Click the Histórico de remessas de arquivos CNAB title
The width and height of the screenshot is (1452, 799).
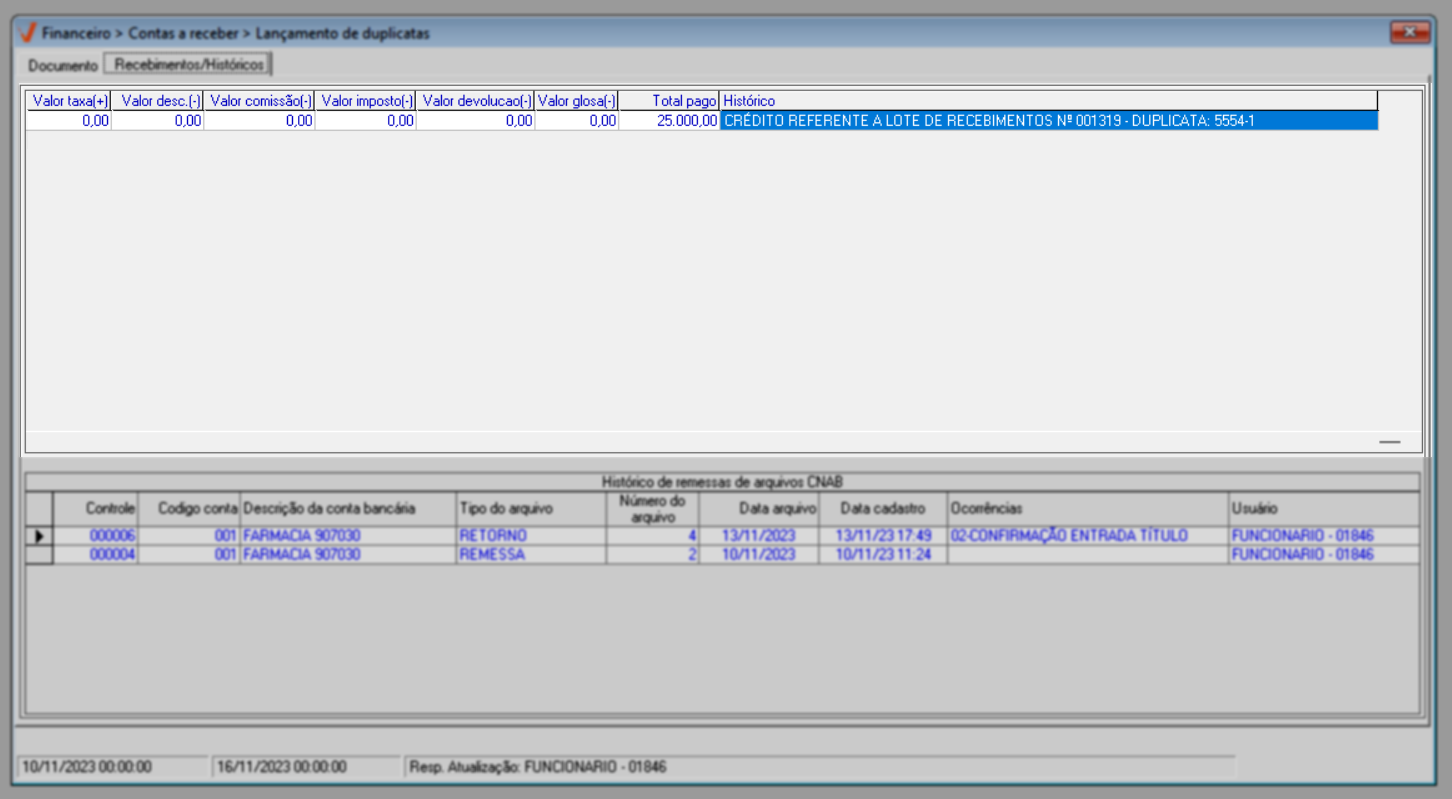click(722, 482)
